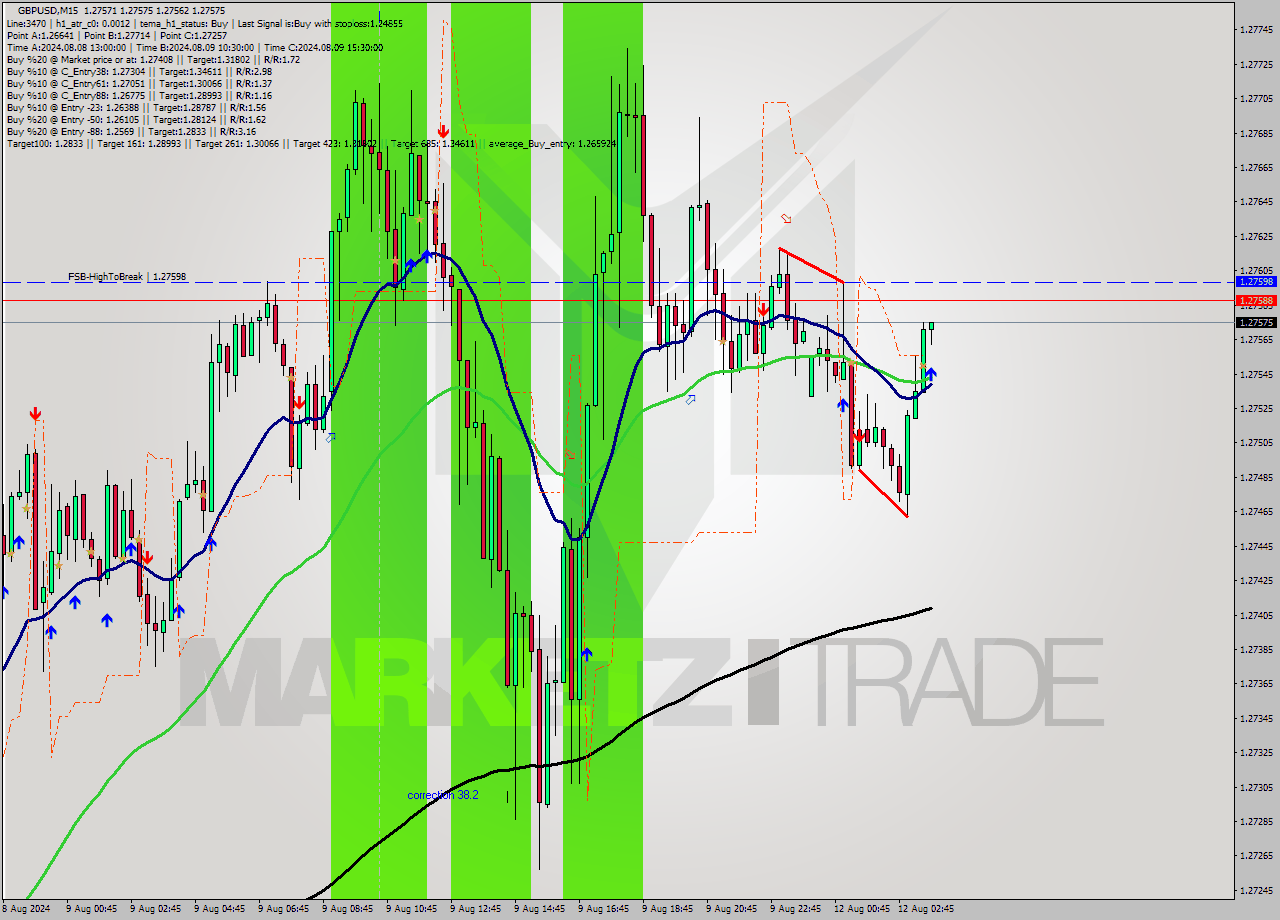Click the '9 Aug 00:45' time label
The width and height of the screenshot is (1280, 920).
91,909
